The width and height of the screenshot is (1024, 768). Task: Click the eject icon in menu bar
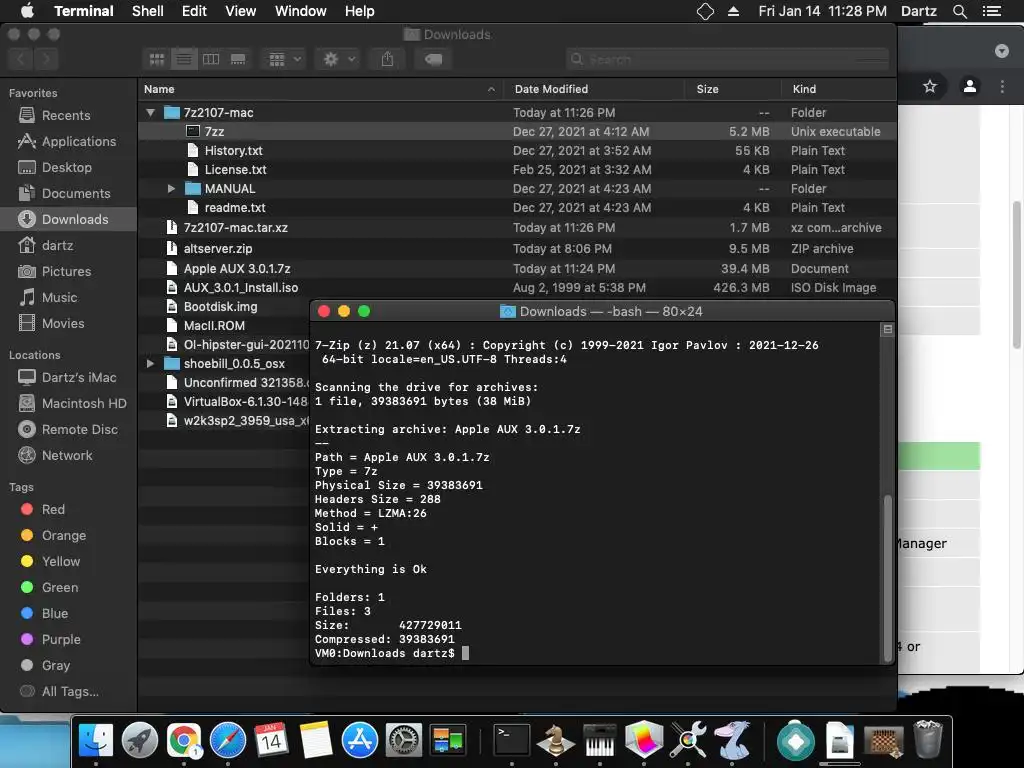point(733,11)
